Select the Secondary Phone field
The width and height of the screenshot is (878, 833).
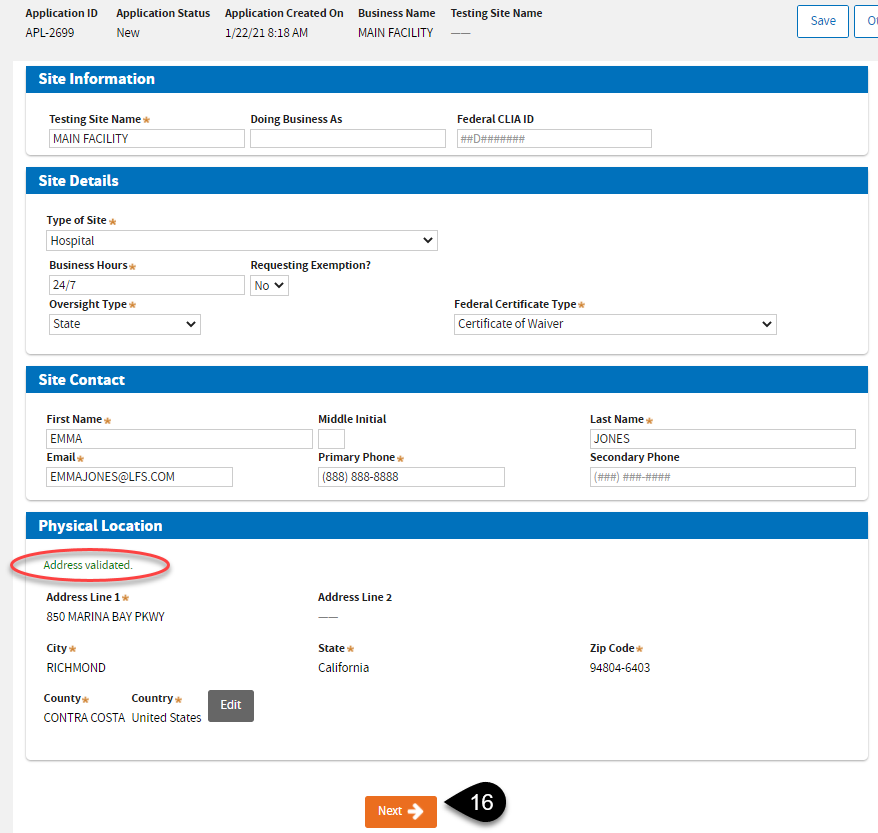(x=722, y=477)
